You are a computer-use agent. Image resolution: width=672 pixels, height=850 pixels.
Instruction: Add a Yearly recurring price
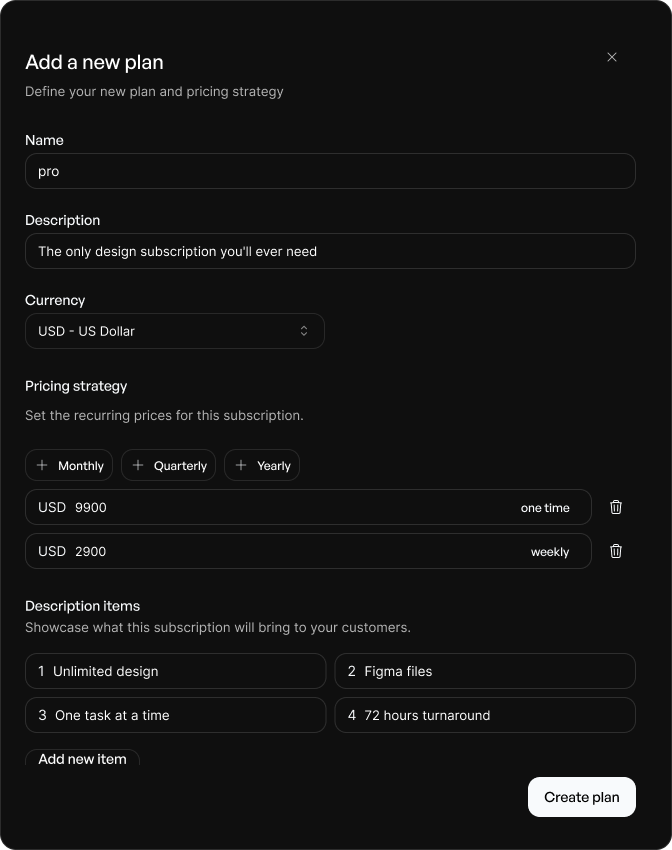pyautogui.click(x=262, y=465)
